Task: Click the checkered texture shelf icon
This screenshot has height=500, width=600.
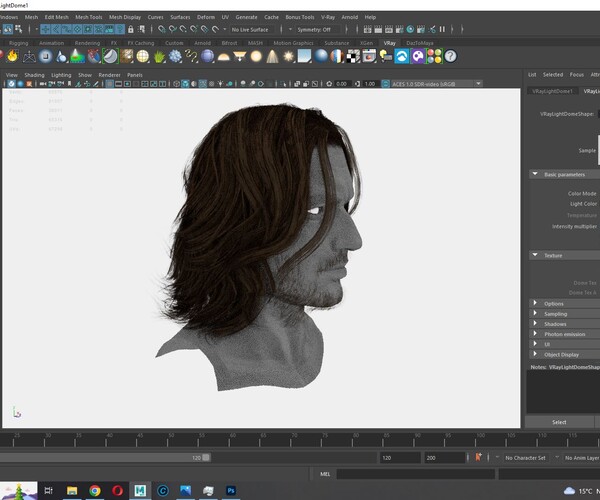Action: [x=353, y=57]
